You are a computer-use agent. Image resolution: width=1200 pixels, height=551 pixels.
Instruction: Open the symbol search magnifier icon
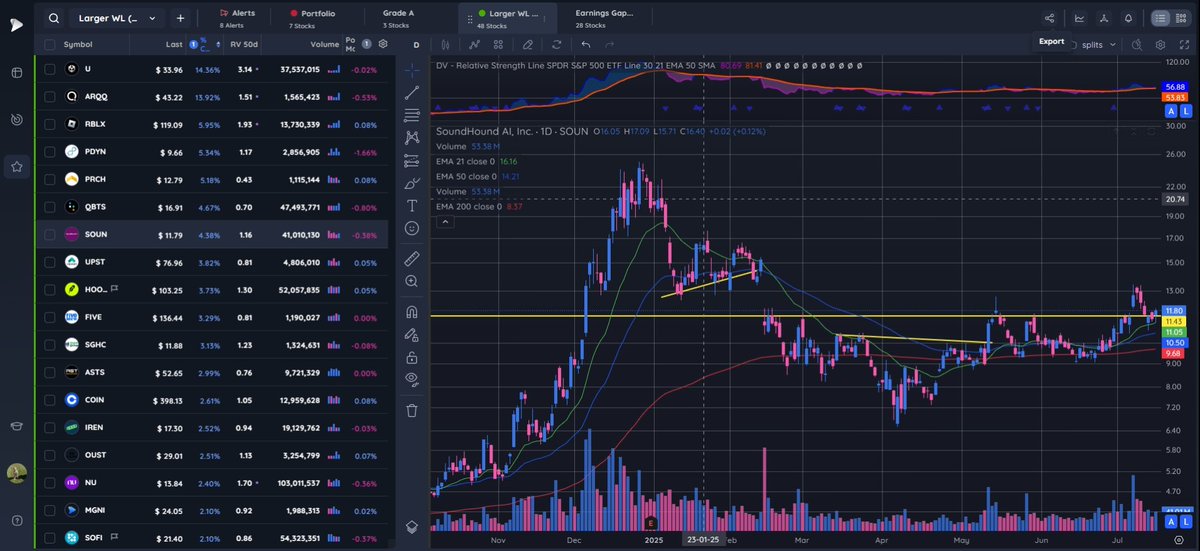[x=53, y=18]
